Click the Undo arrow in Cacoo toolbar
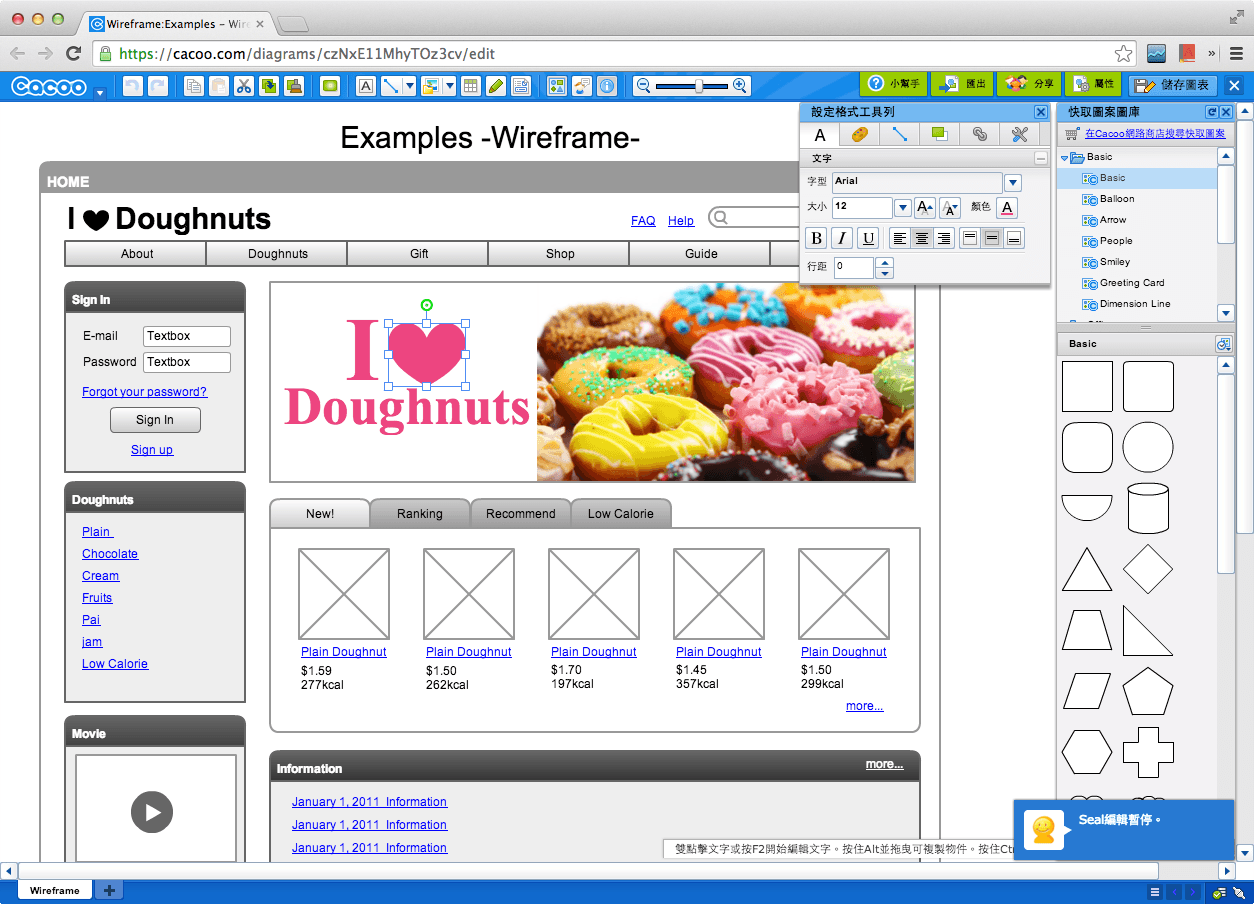The width and height of the screenshot is (1254, 905). (132, 86)
